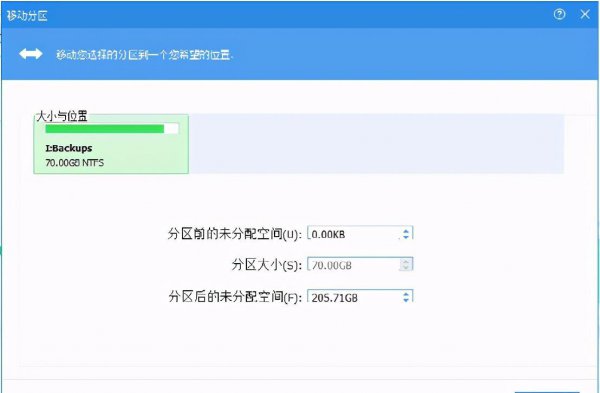This screenshot has width=600, height=393.
Task: Click the 70.00GB NTFS text
Action: pos(74,163)
